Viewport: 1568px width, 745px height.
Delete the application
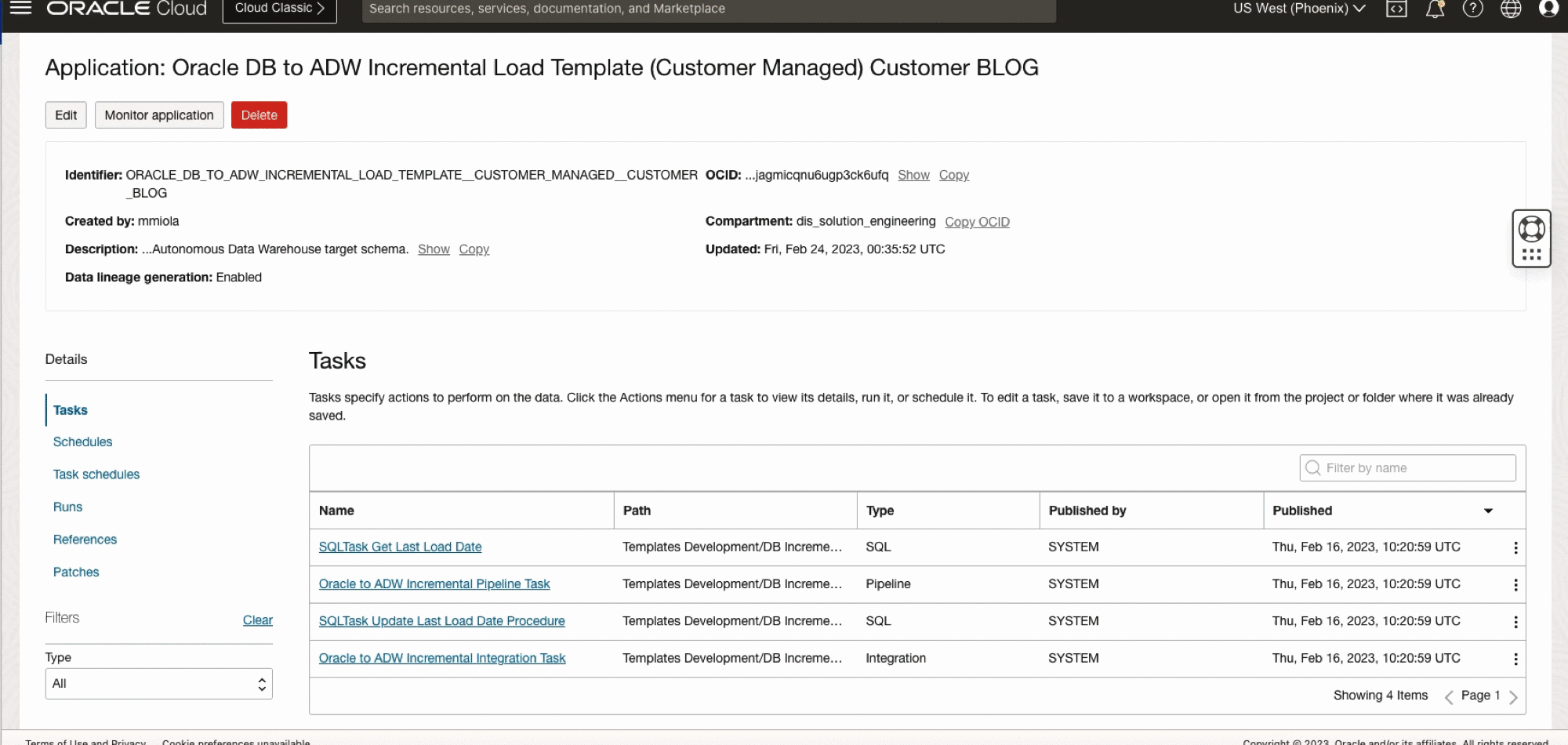(259, 114)
